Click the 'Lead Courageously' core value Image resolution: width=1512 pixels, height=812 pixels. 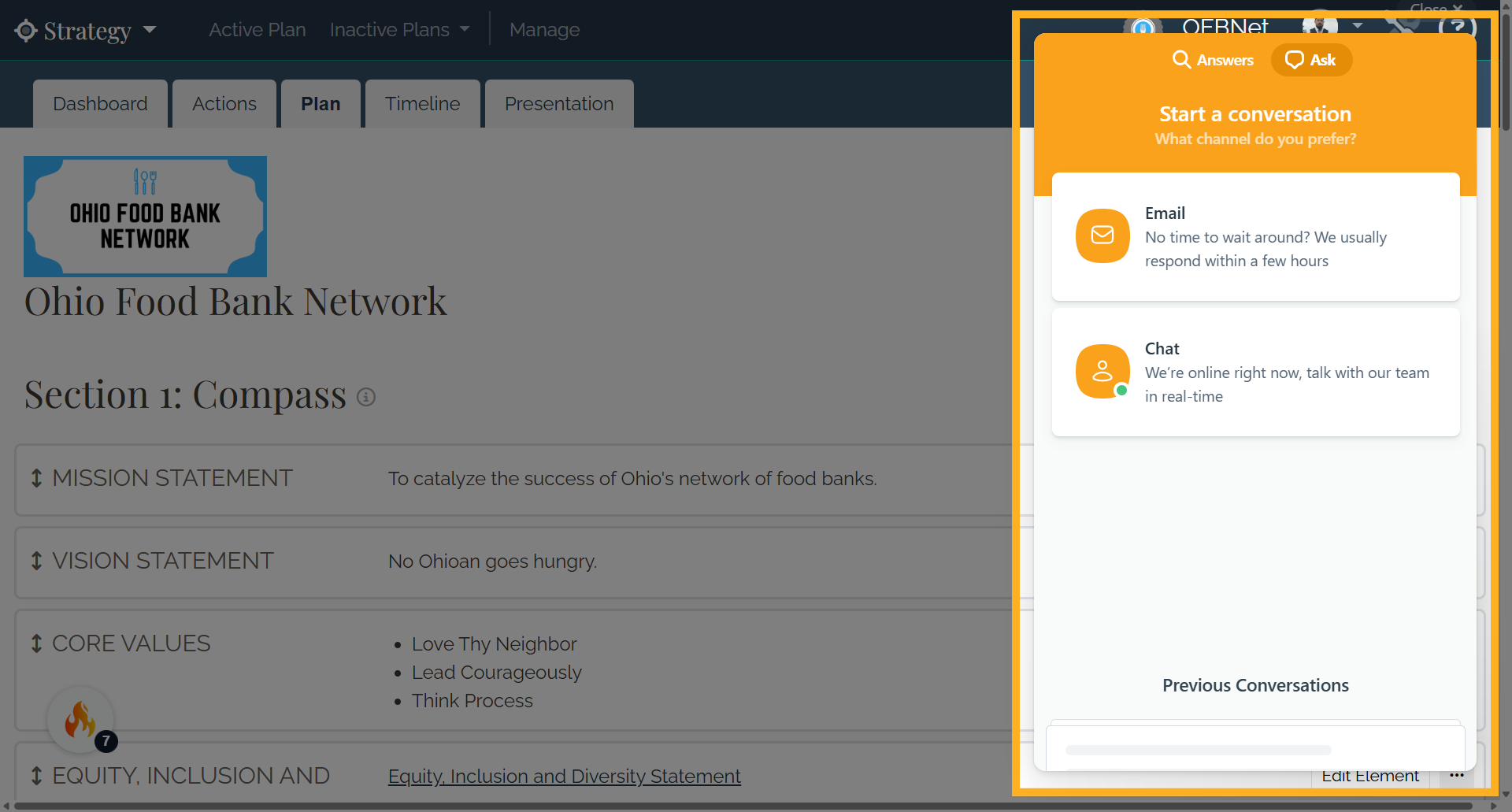pyautogui.click(x=496, y=673)
